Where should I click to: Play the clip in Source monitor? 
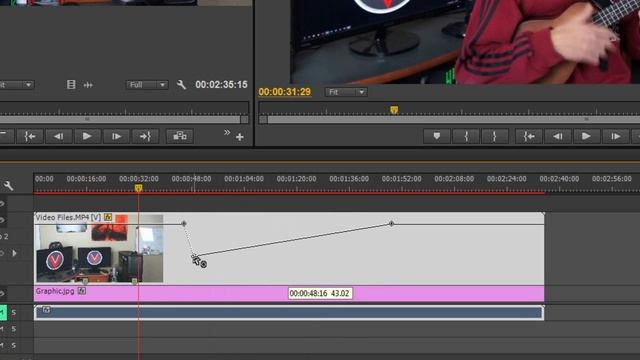tap(87, 136)
